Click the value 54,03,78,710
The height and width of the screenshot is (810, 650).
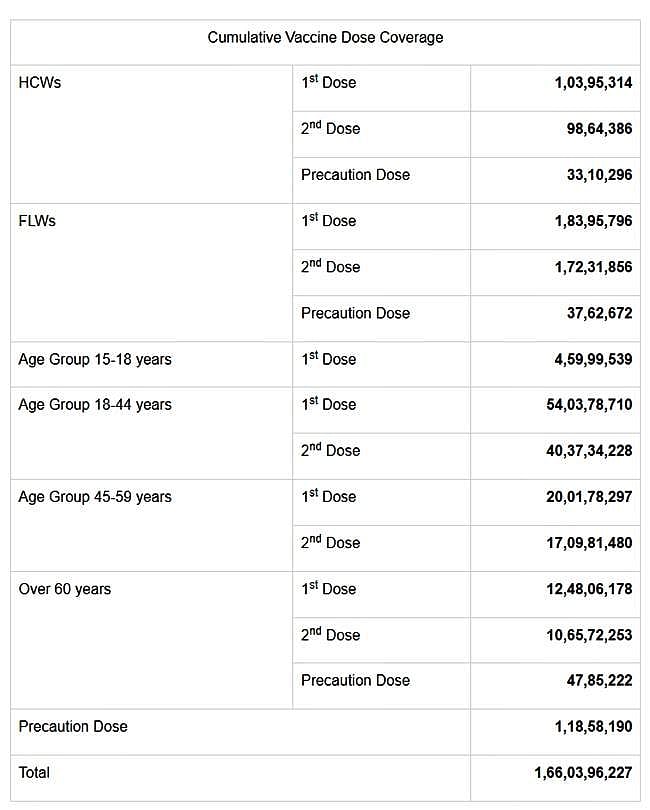click(x=589, y=405)
